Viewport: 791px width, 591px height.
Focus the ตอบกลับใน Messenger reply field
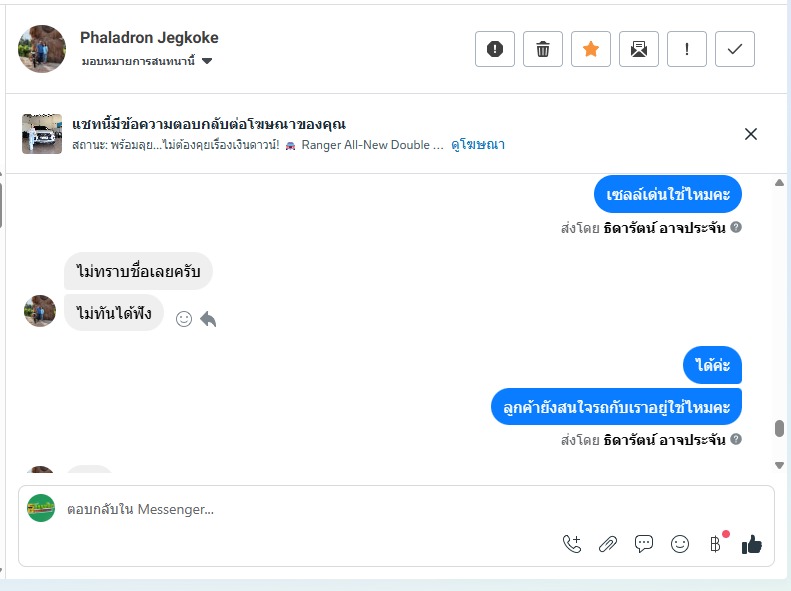pyautogui.click(x=300, y=510)
